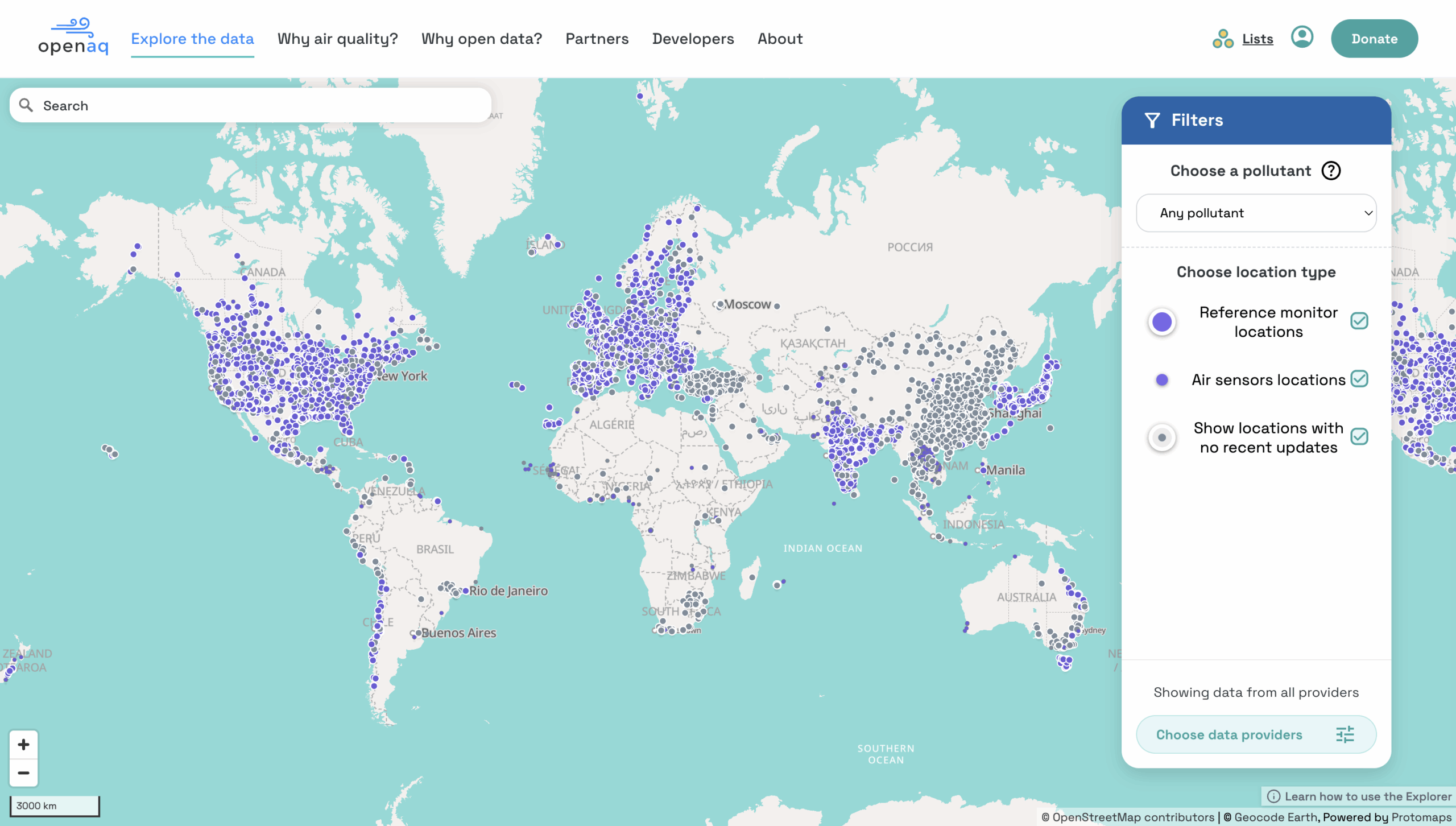1456x826 pixels.
Task: Toggle Air sensors locations checkbox
Action: tap(1359, 379)
